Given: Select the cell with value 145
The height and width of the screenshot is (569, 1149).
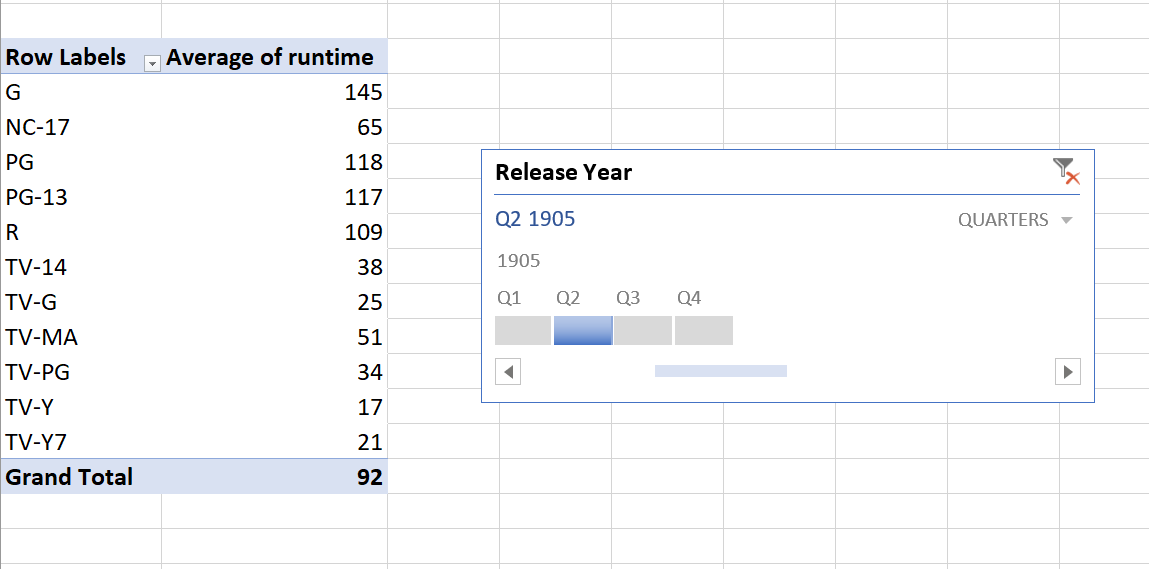Looking at the screenshot, I should click(274, 92).
